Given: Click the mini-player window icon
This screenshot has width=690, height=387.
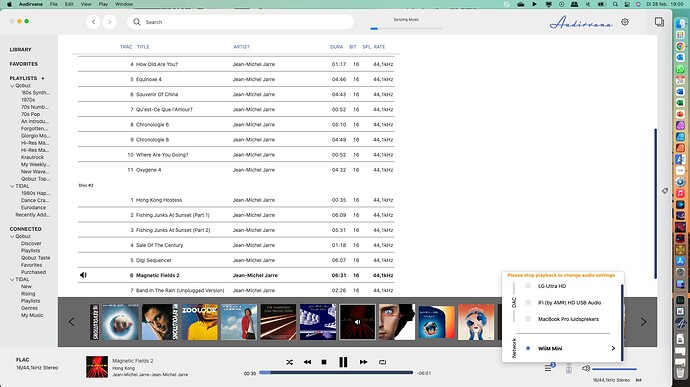Looking at the screenshot, I should (659, 22).
